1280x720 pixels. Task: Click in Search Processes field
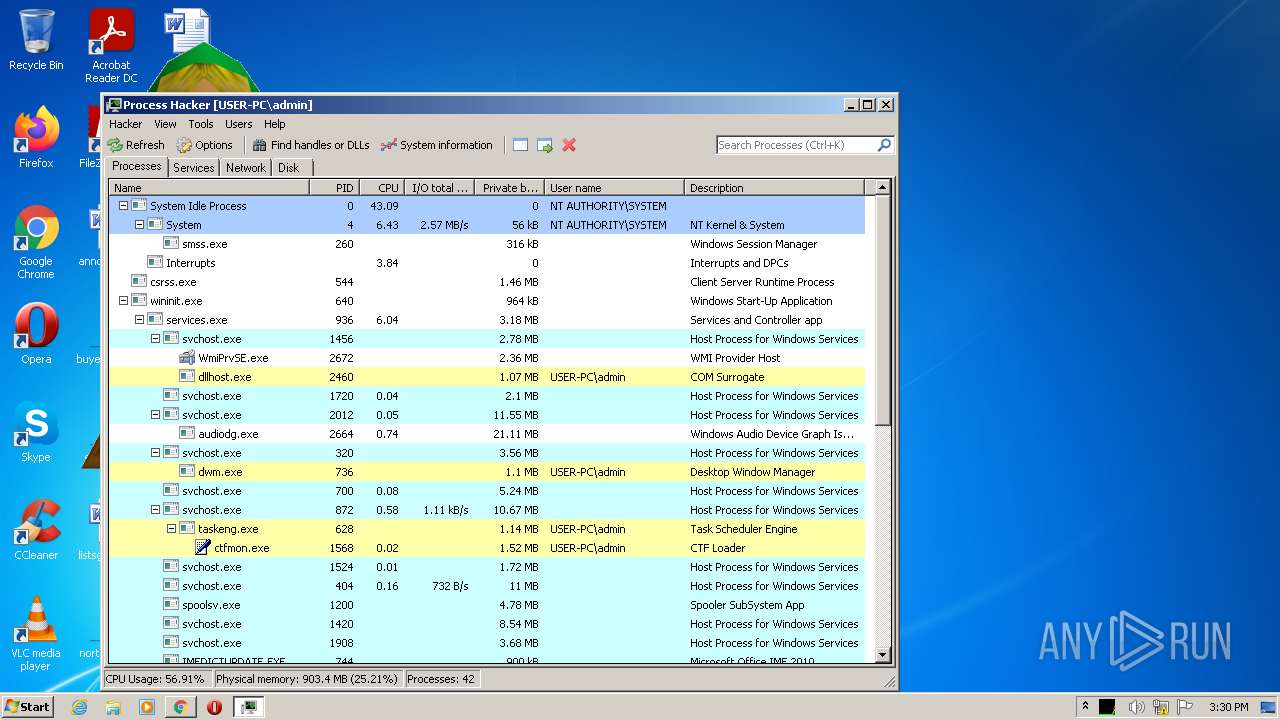(x=796, y=145)
